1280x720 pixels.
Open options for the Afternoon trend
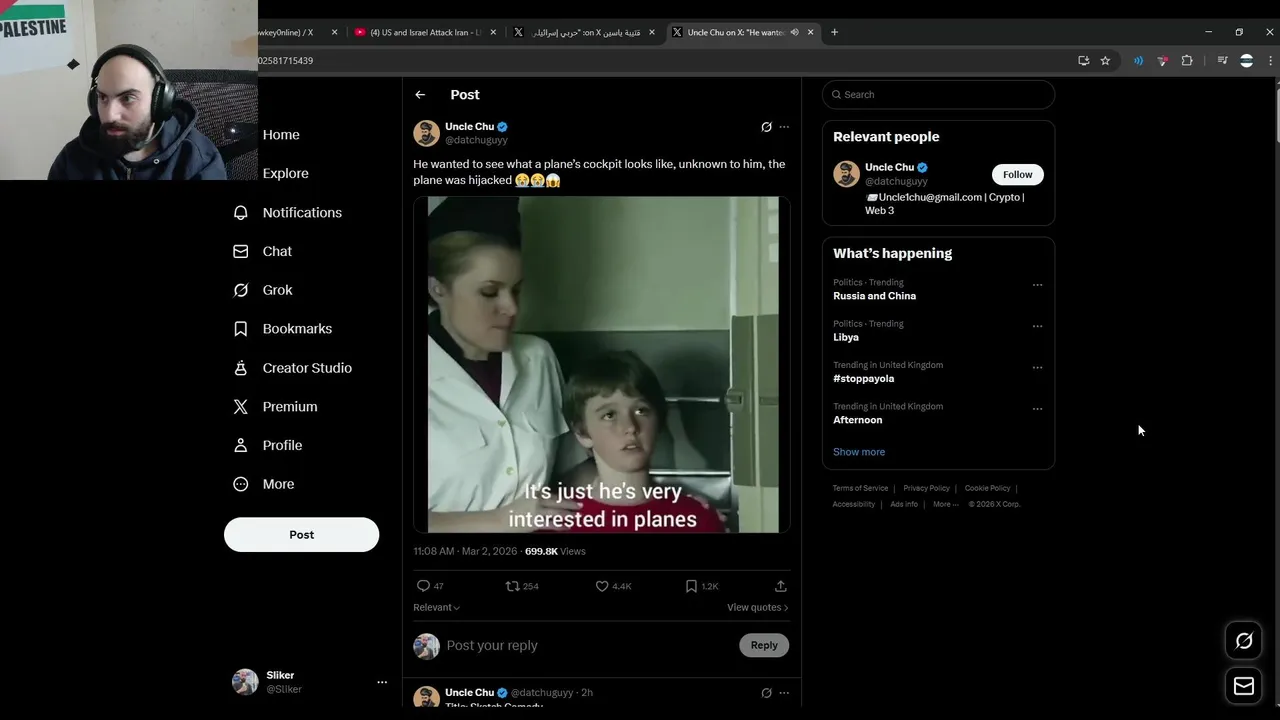[1037, 409]
